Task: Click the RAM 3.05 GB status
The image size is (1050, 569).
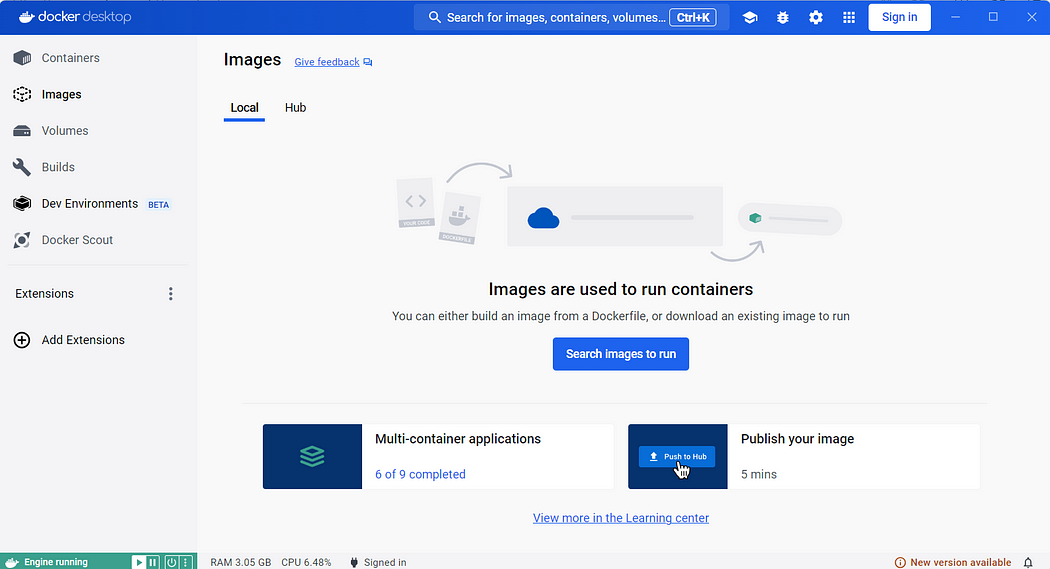Action: point(241,562)
